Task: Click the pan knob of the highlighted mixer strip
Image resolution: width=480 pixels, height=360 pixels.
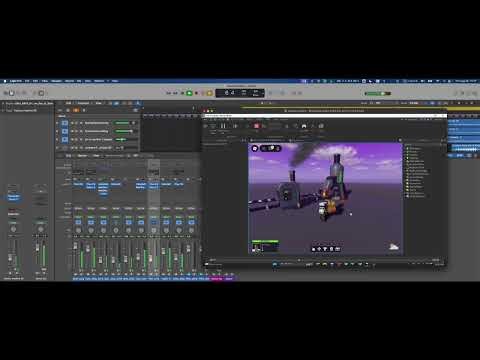Action: [x=154, y=230]
